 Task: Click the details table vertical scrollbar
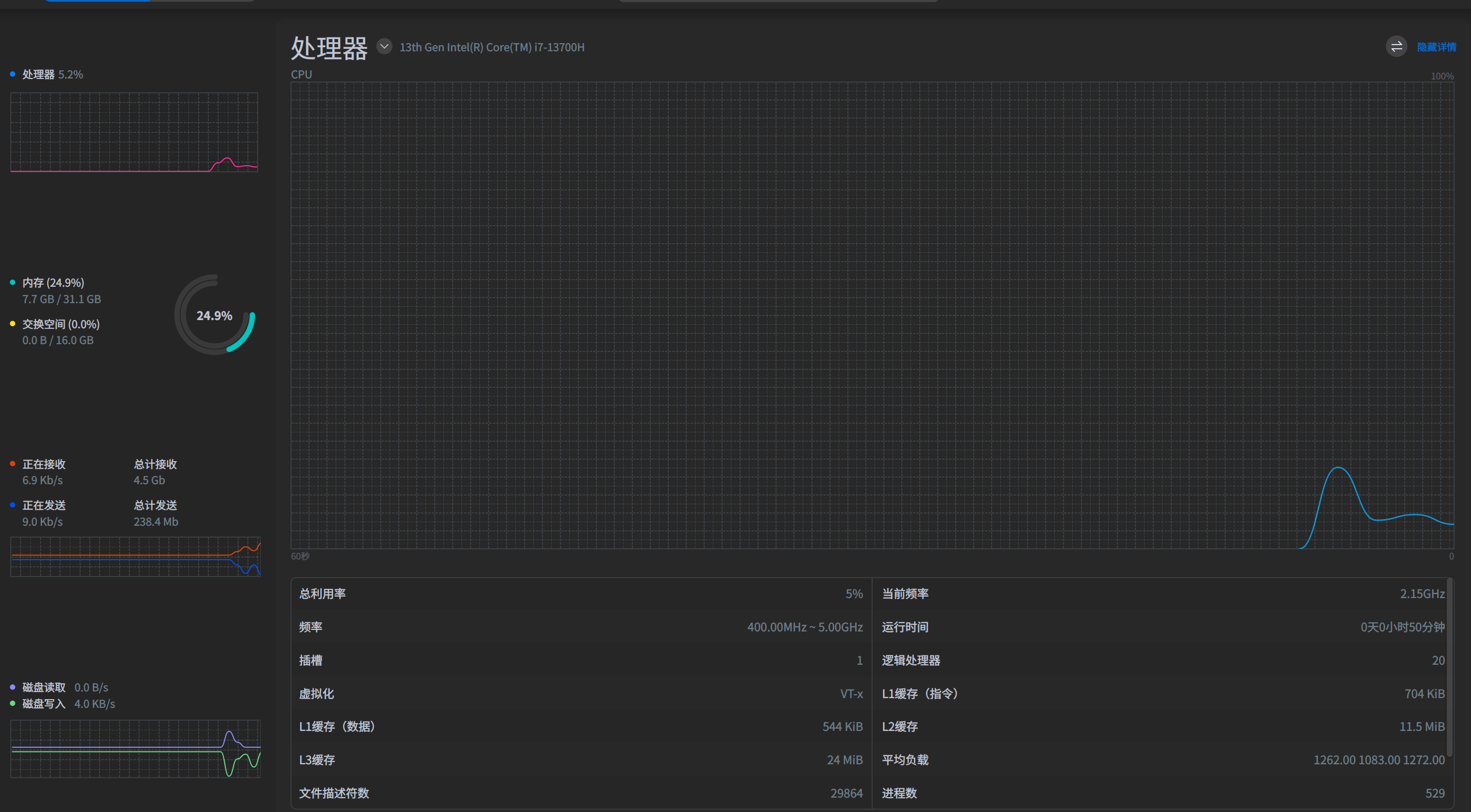pyautogui.click(x=1449, y=668)
